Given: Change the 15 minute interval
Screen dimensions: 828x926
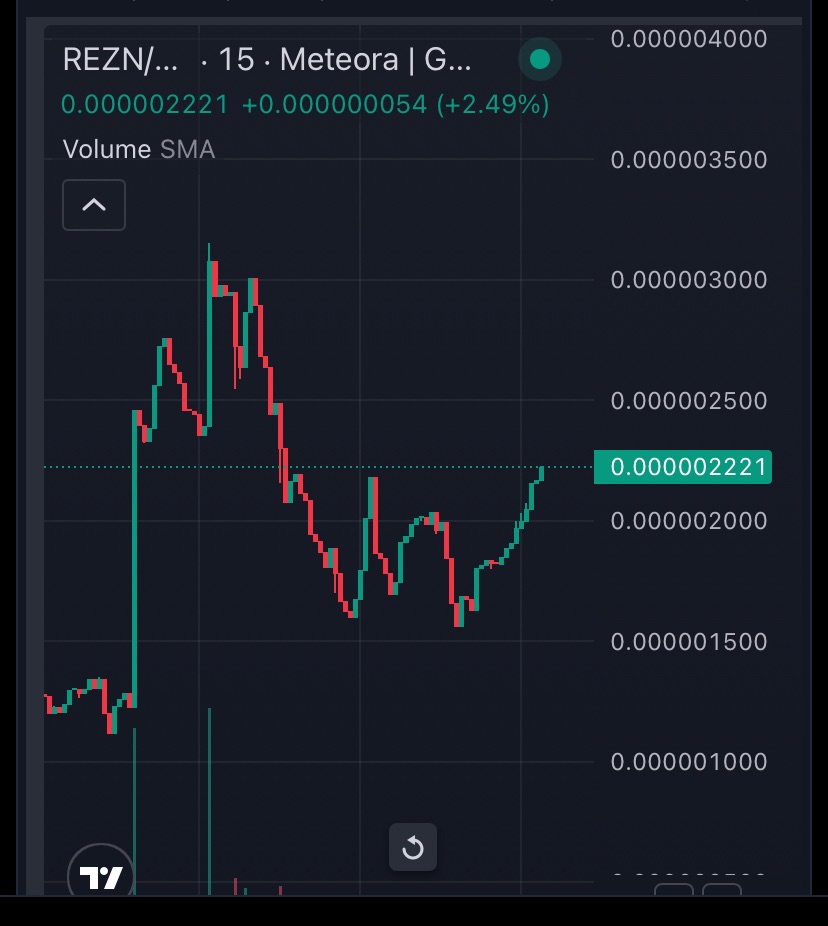Looking at the screenshot, I should 236,60.
